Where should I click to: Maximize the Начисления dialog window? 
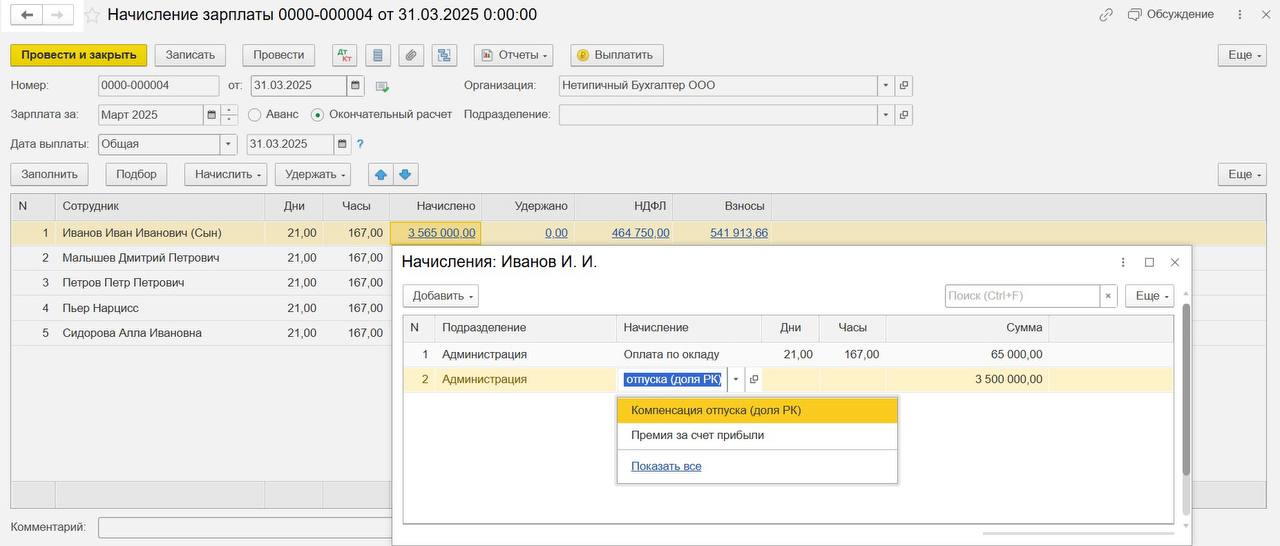pyautogui.click(x=1149, y=262)
